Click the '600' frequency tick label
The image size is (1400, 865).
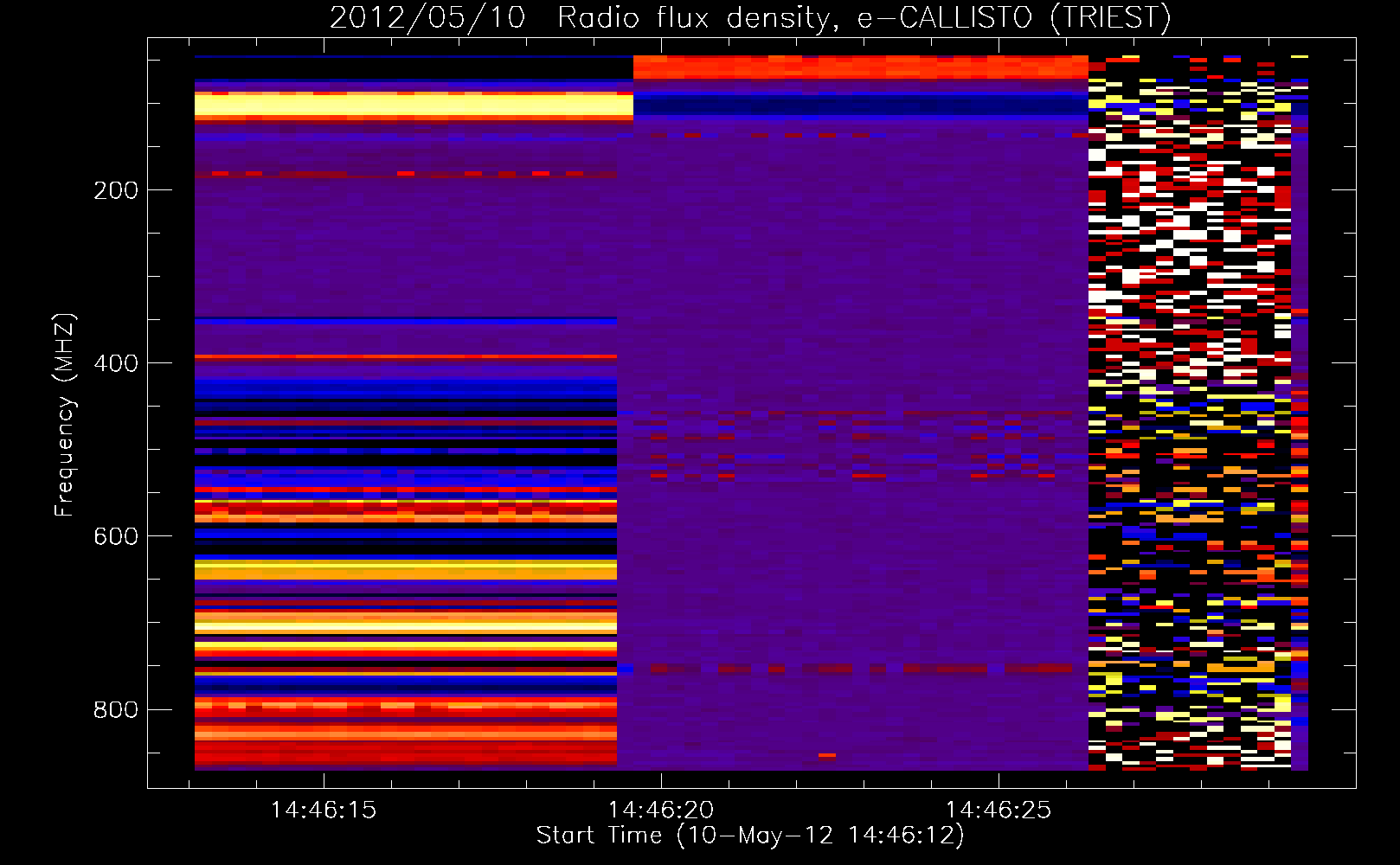coord(116,536)
